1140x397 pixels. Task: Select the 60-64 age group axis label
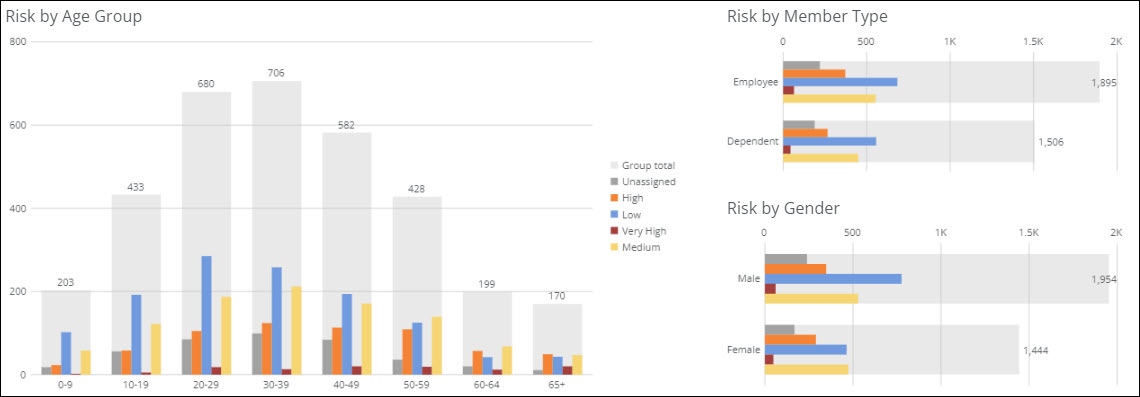point(487,385)
